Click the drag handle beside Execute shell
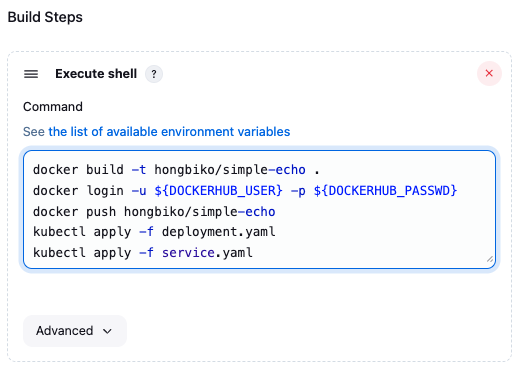The width and height of the screenshot is (522, 372). click(x=31, y=74)
